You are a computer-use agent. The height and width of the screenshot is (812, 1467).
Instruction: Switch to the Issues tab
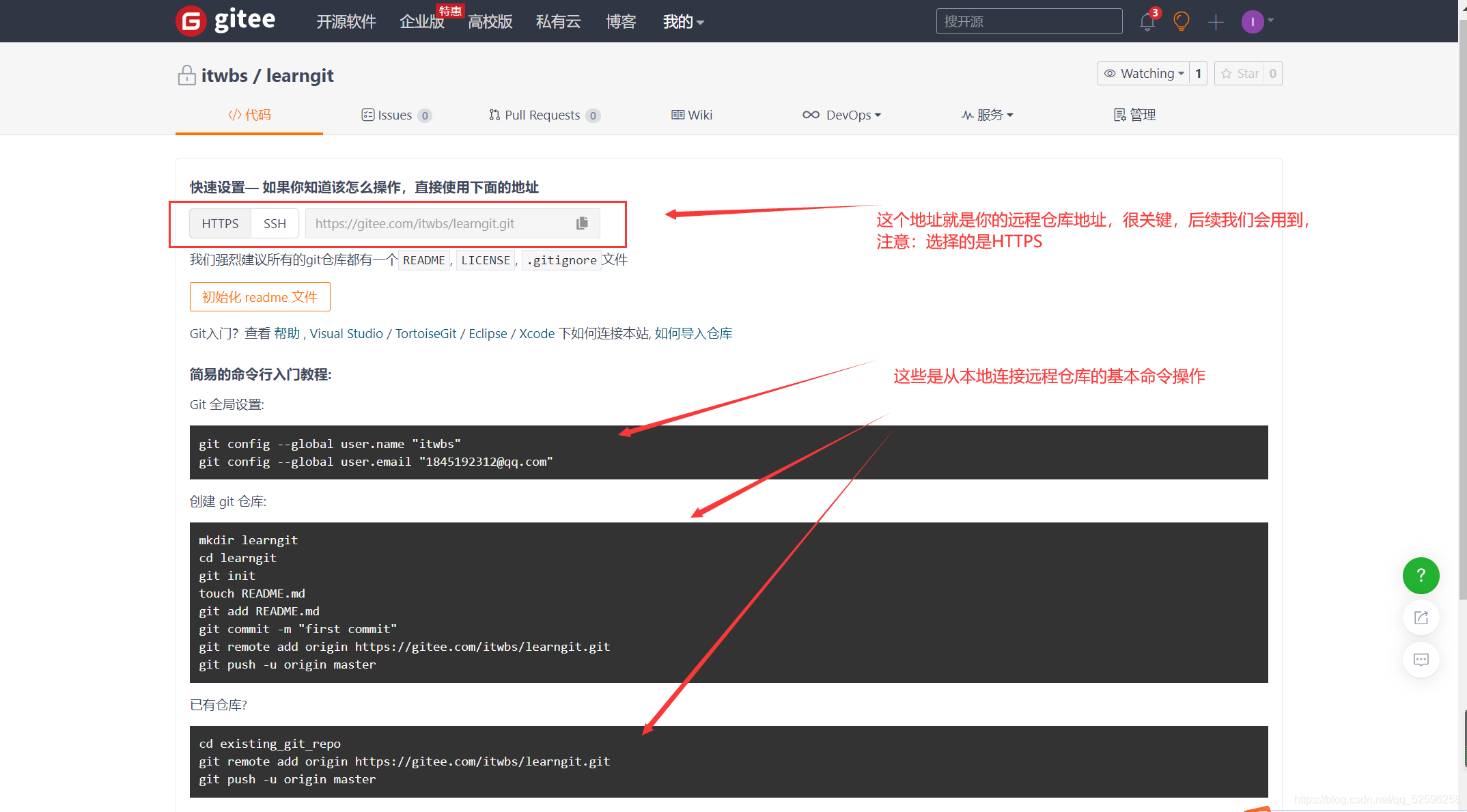pos(396,115)
